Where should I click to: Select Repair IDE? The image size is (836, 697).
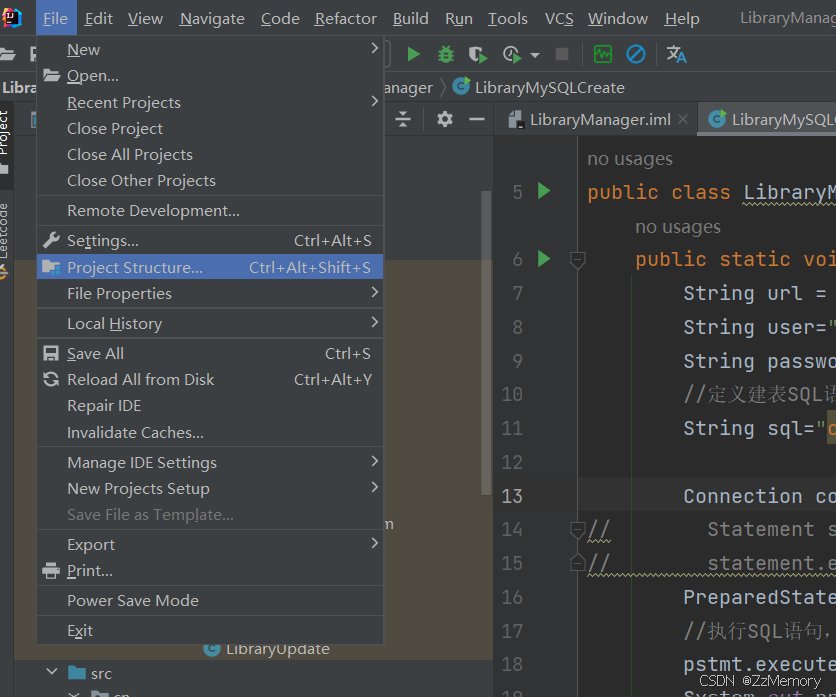coord(210,406)
